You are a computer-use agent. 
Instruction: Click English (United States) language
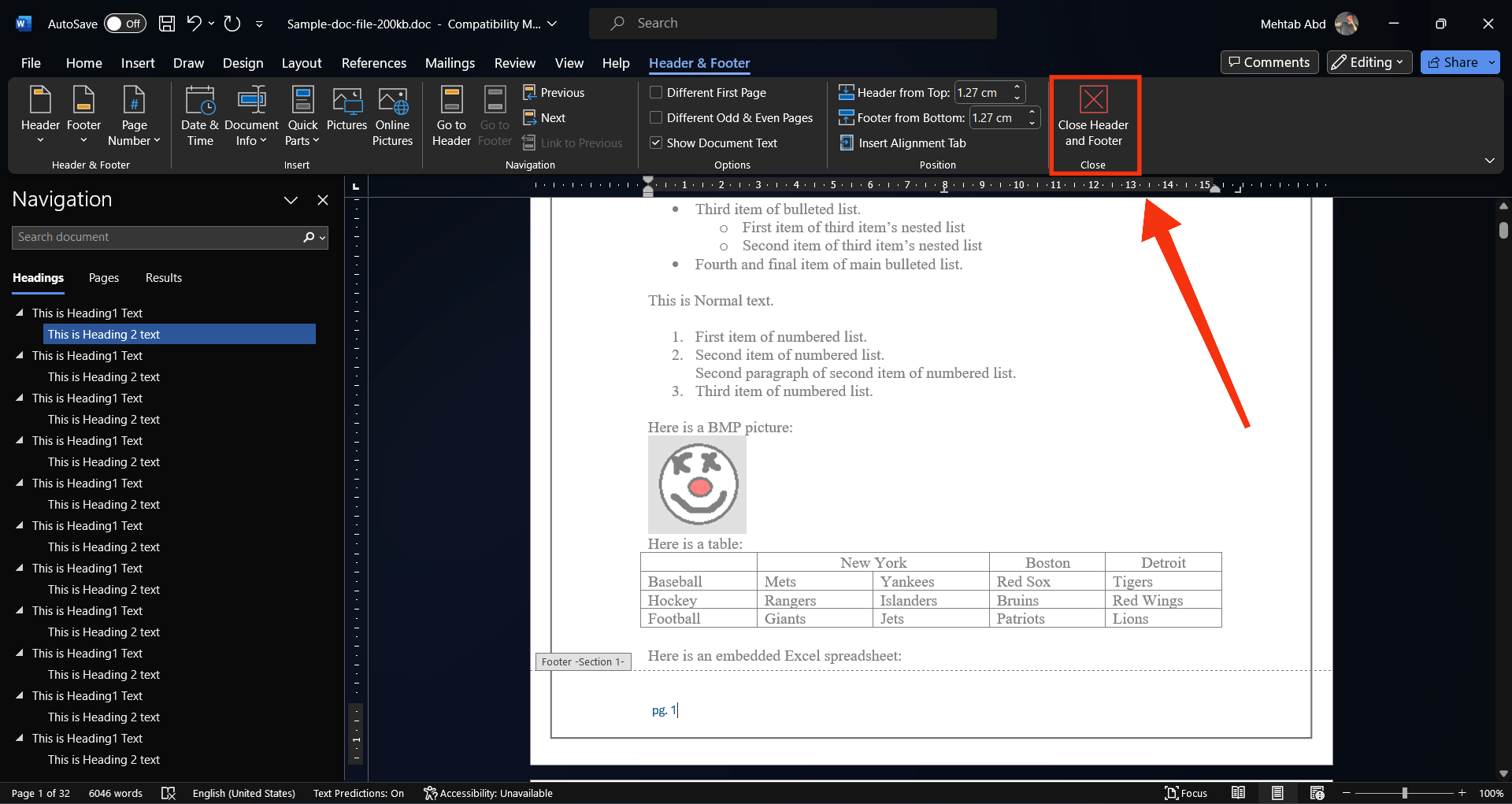tap(244, 793)
